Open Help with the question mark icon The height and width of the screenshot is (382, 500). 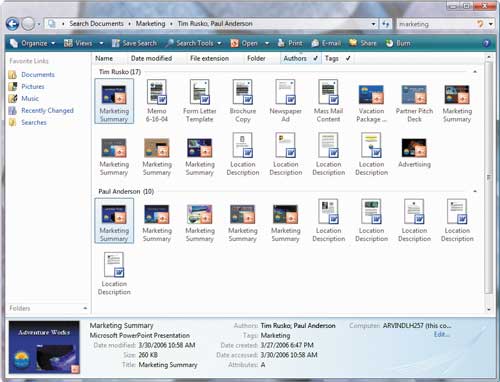(486, 43)
